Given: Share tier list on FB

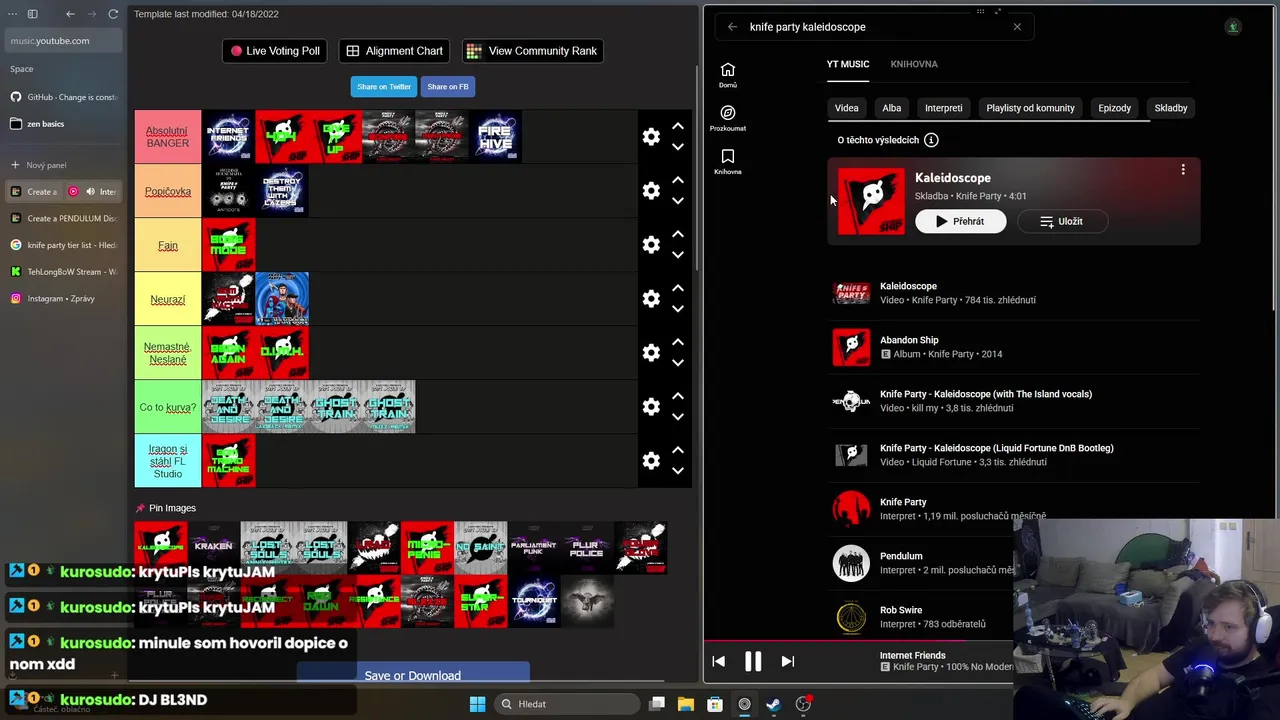Looking at the screenshot, I should 448,87.
